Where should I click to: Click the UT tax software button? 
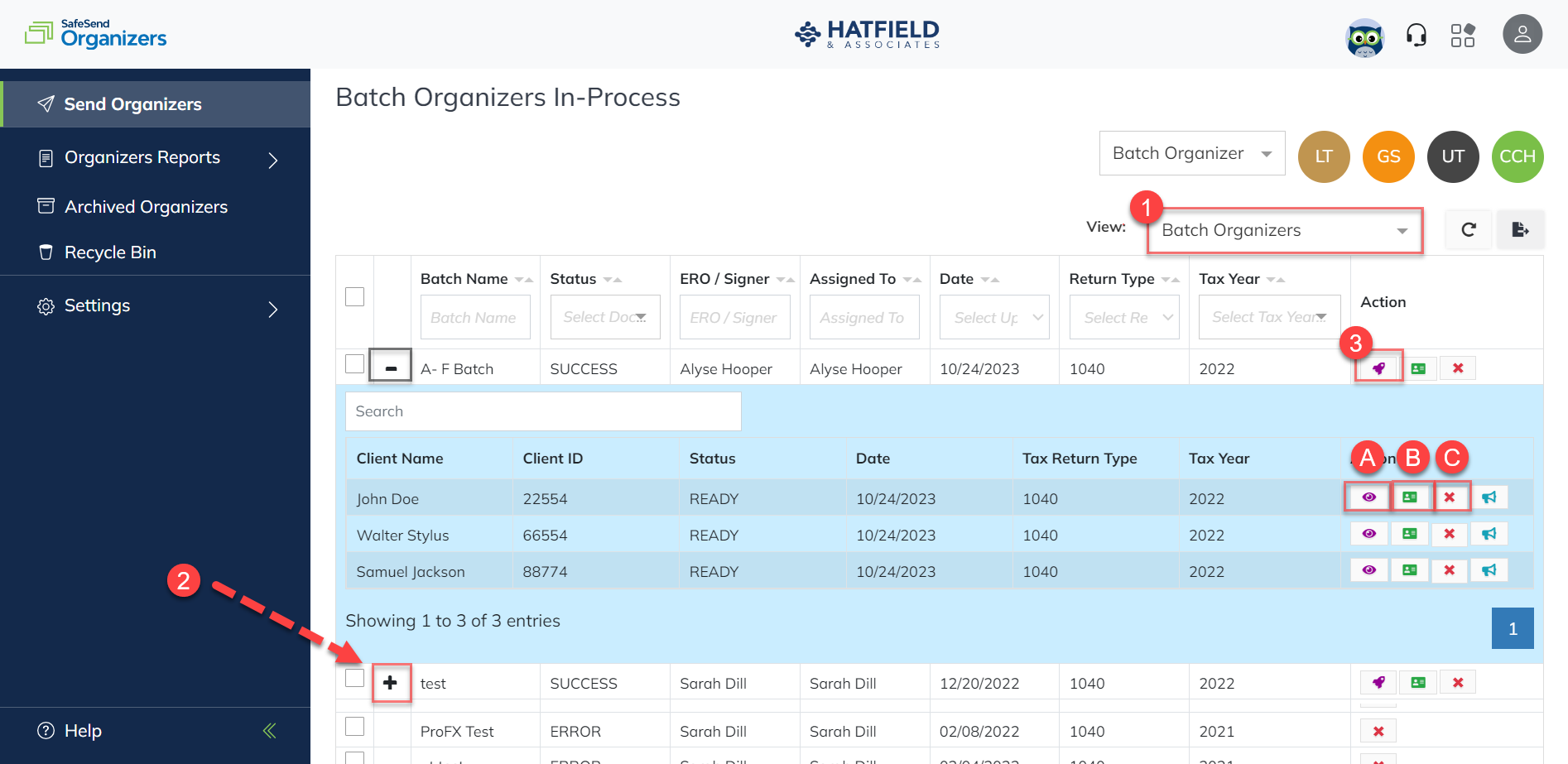click(1453, 156)
